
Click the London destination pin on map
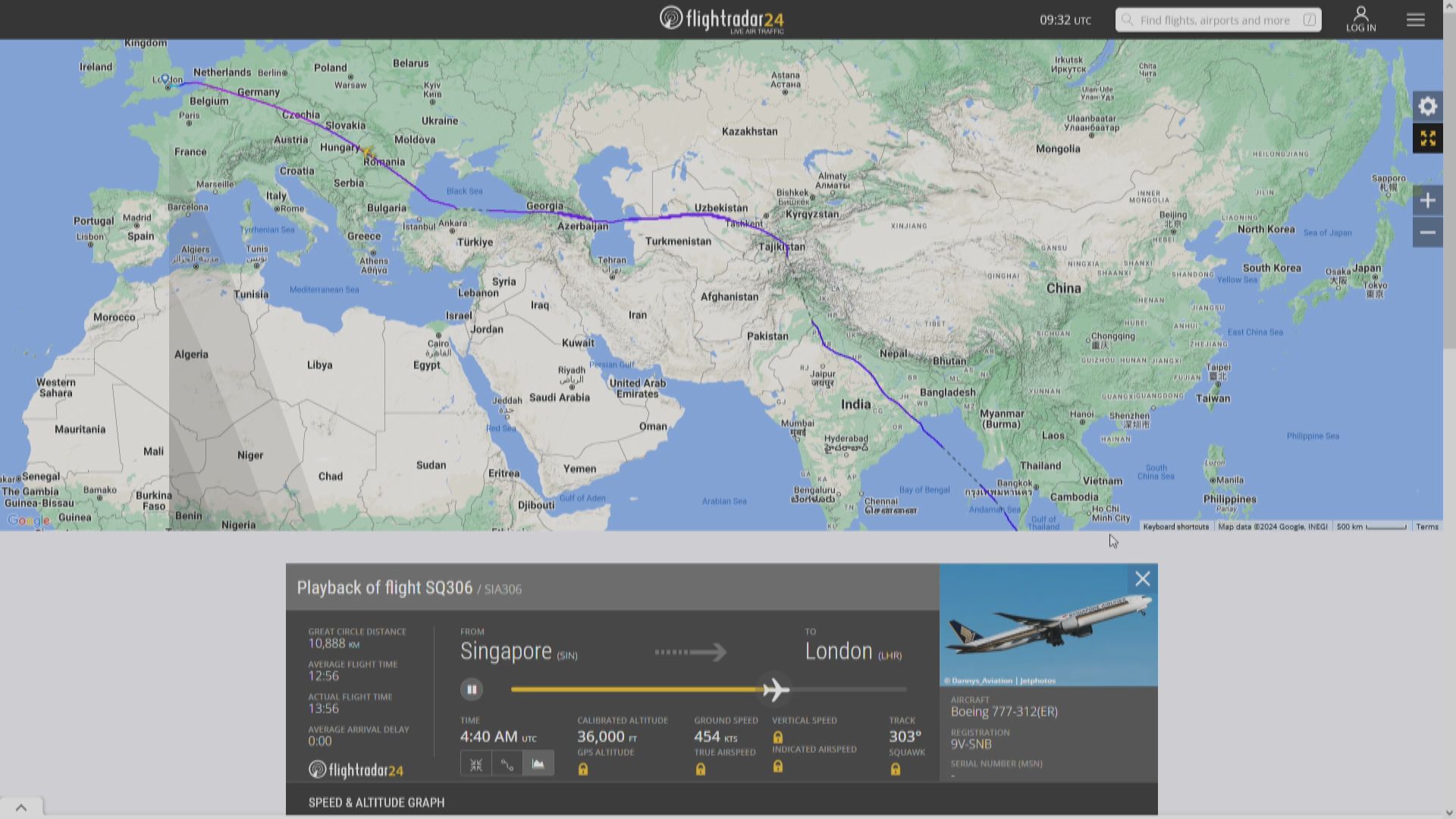(165, 79)
